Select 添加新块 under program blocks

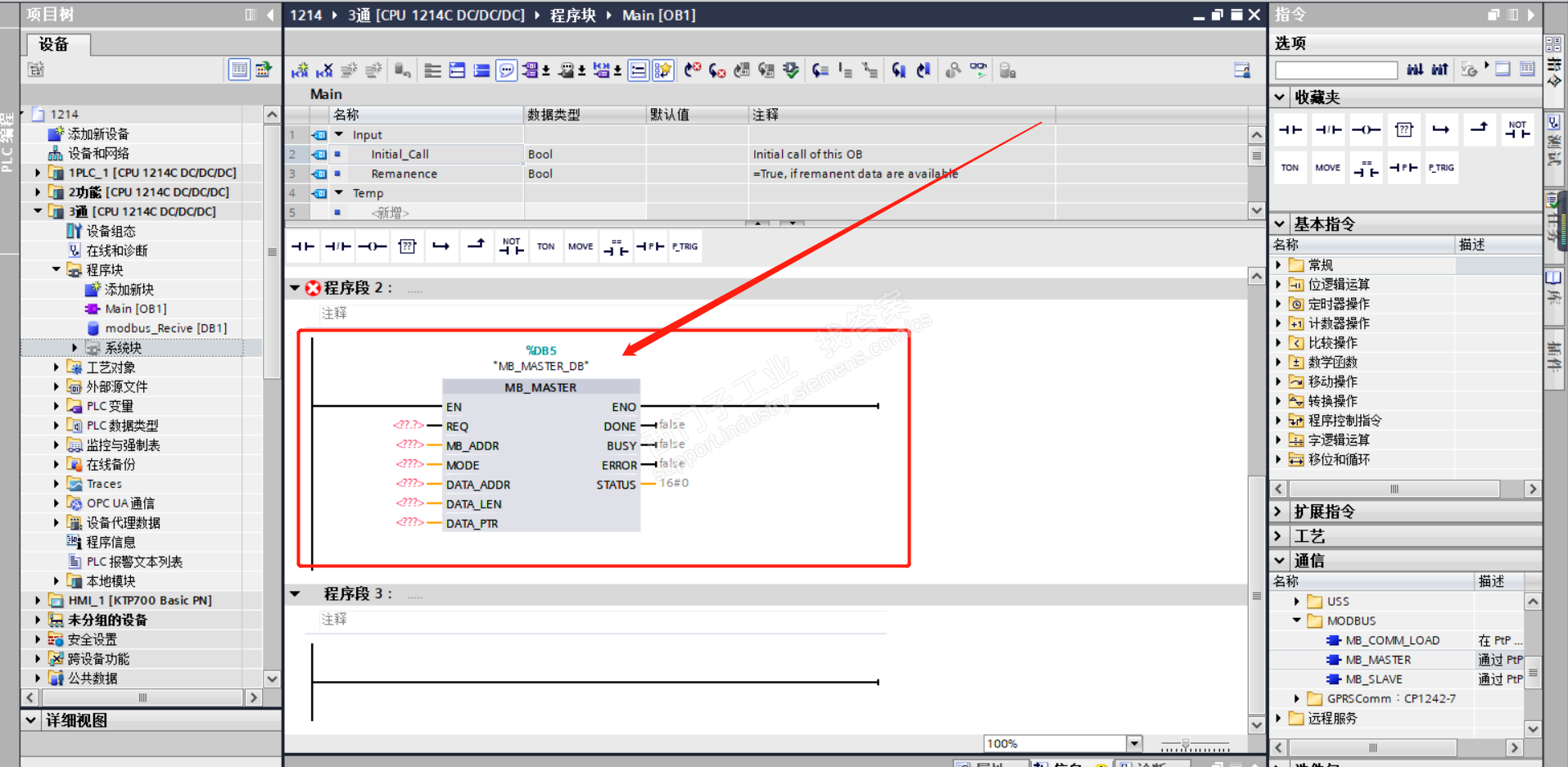[129, 289]
